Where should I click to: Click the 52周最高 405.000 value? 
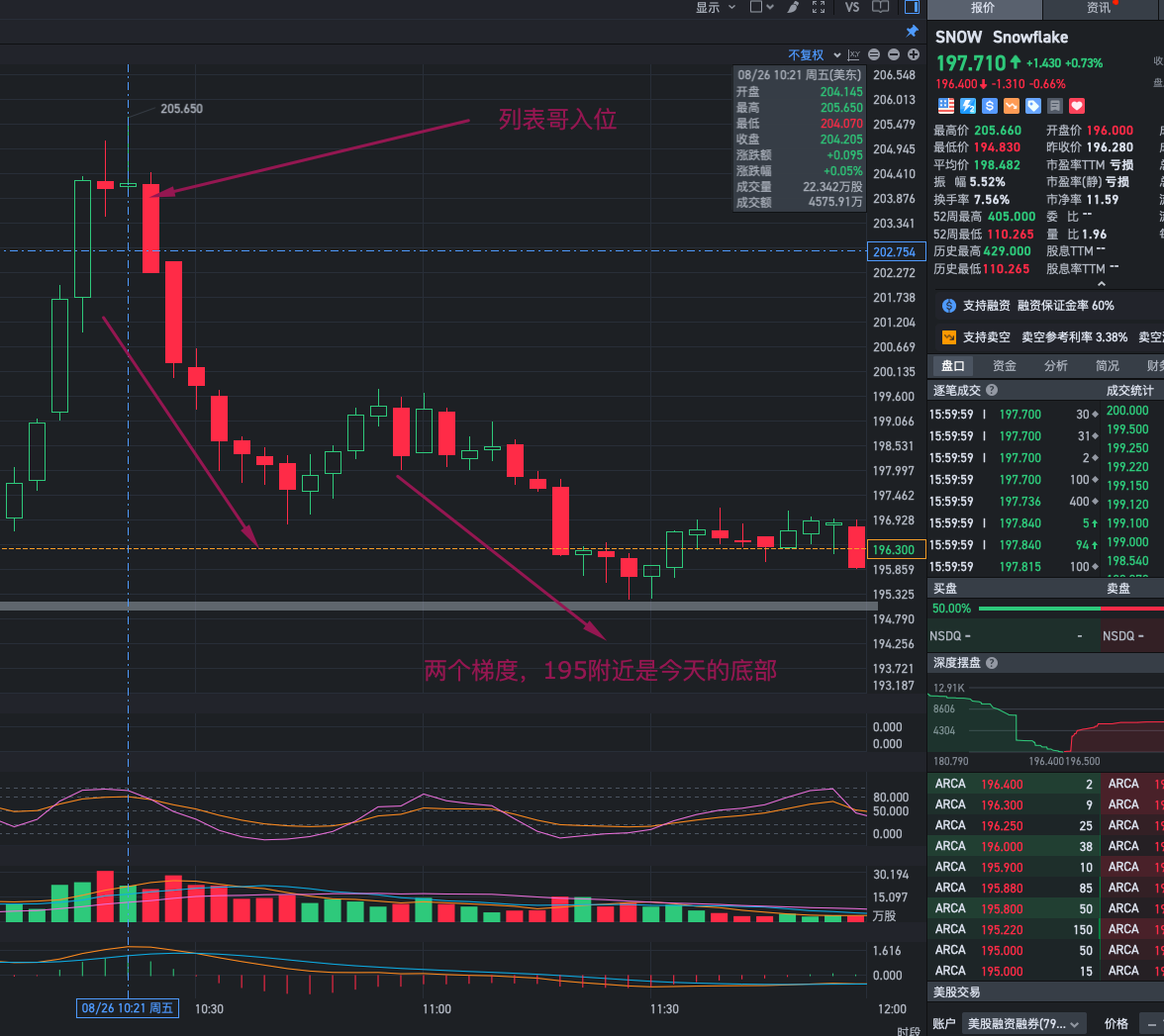click(x=1012, y=217)
